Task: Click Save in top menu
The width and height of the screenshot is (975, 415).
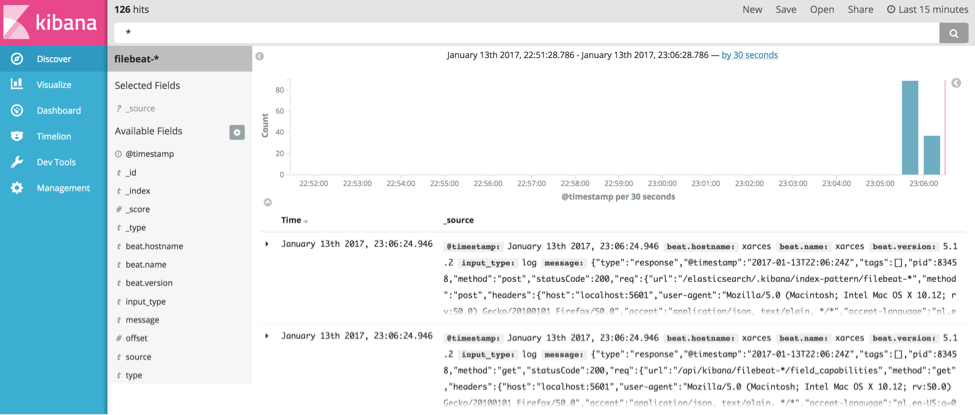Action: pos(786,9)
